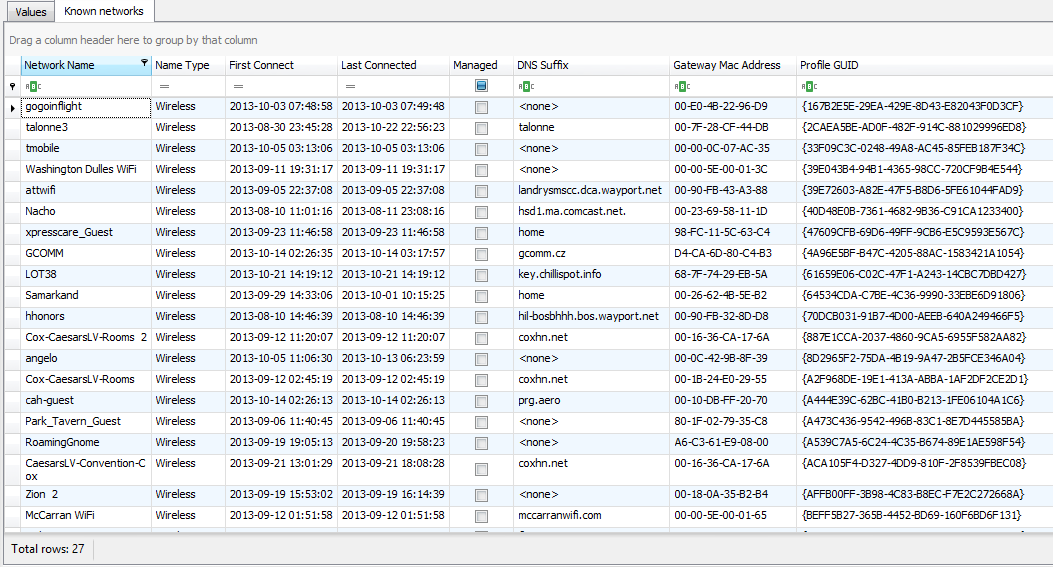Viewport: 1053px width, 567px height.
Task: Open the contains-filter icon under Network Name
Action: [x=33, y=86]
